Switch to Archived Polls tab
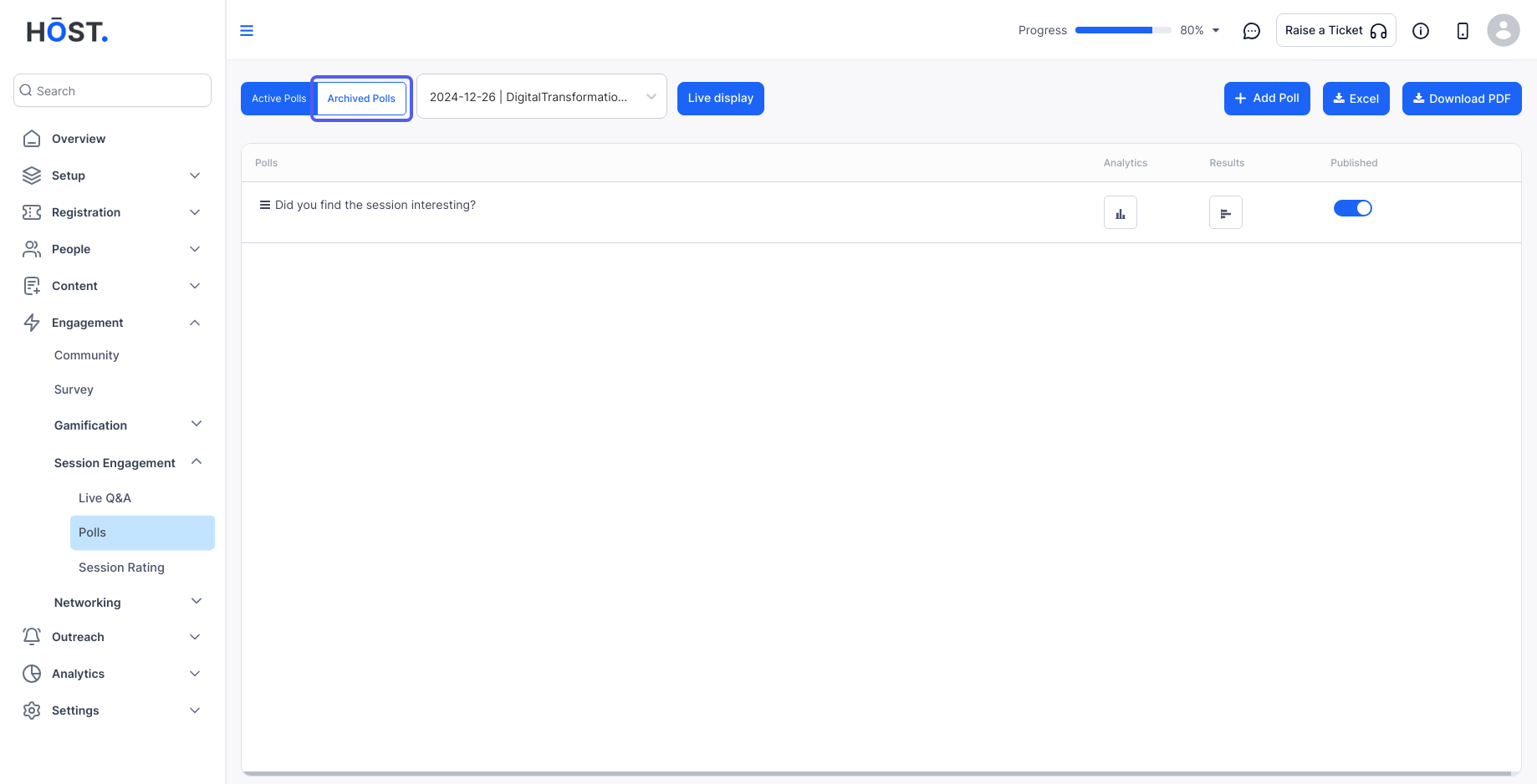Screen dimensions: 1537x784 [x=361, y=99]
